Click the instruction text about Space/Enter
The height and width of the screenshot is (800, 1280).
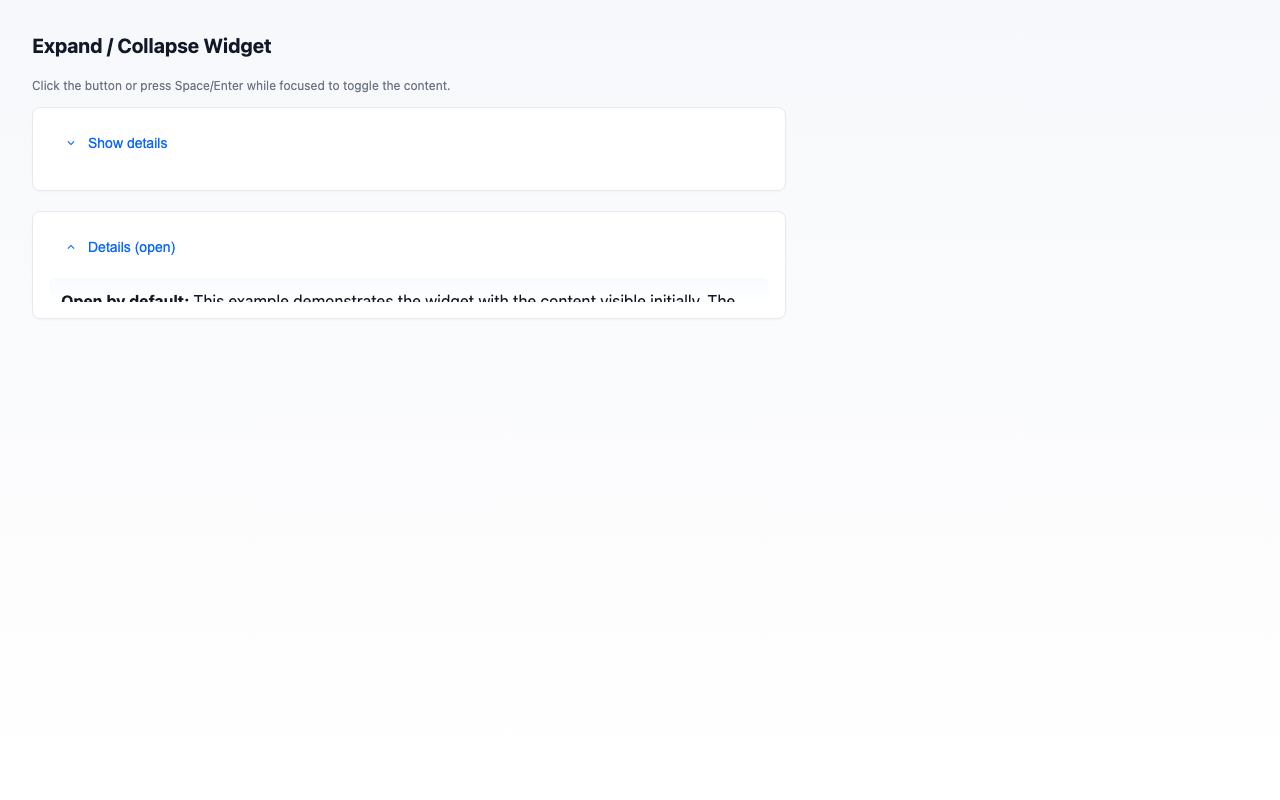(240, 86)
